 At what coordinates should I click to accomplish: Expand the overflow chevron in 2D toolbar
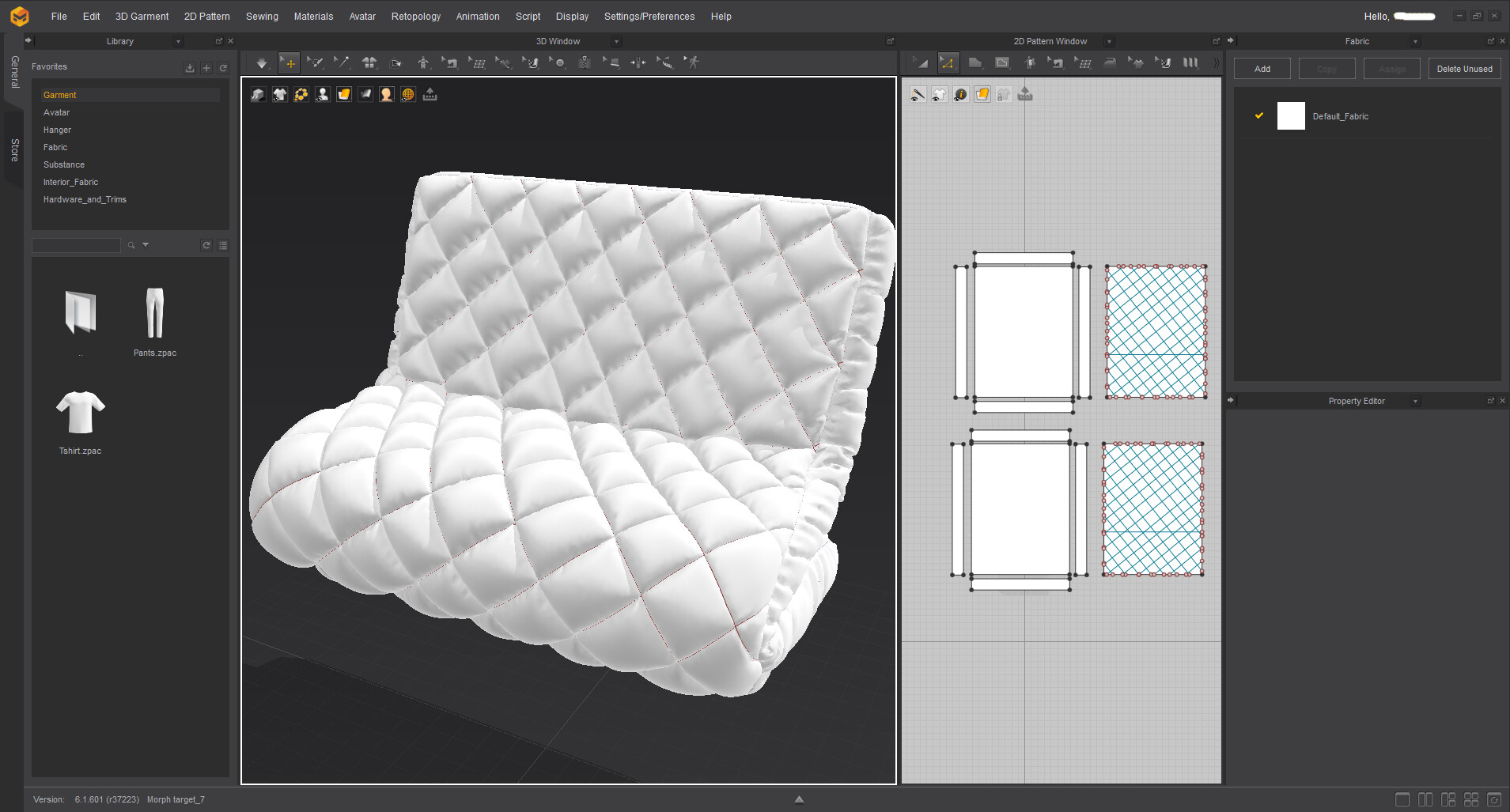(x=1216, y=63)
